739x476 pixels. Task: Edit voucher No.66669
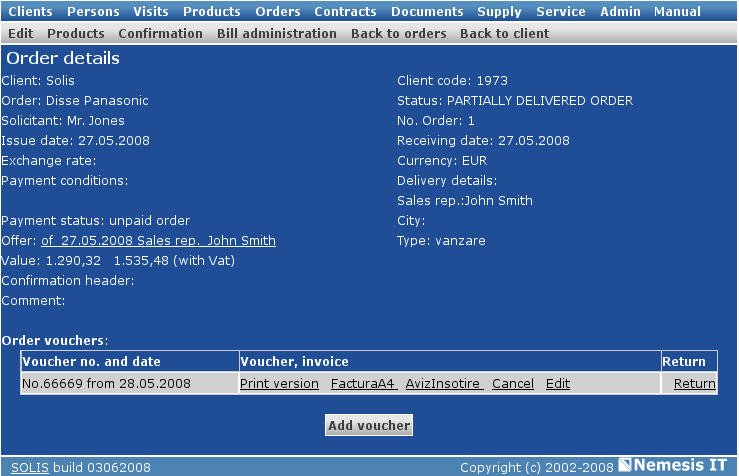(558, 384)
